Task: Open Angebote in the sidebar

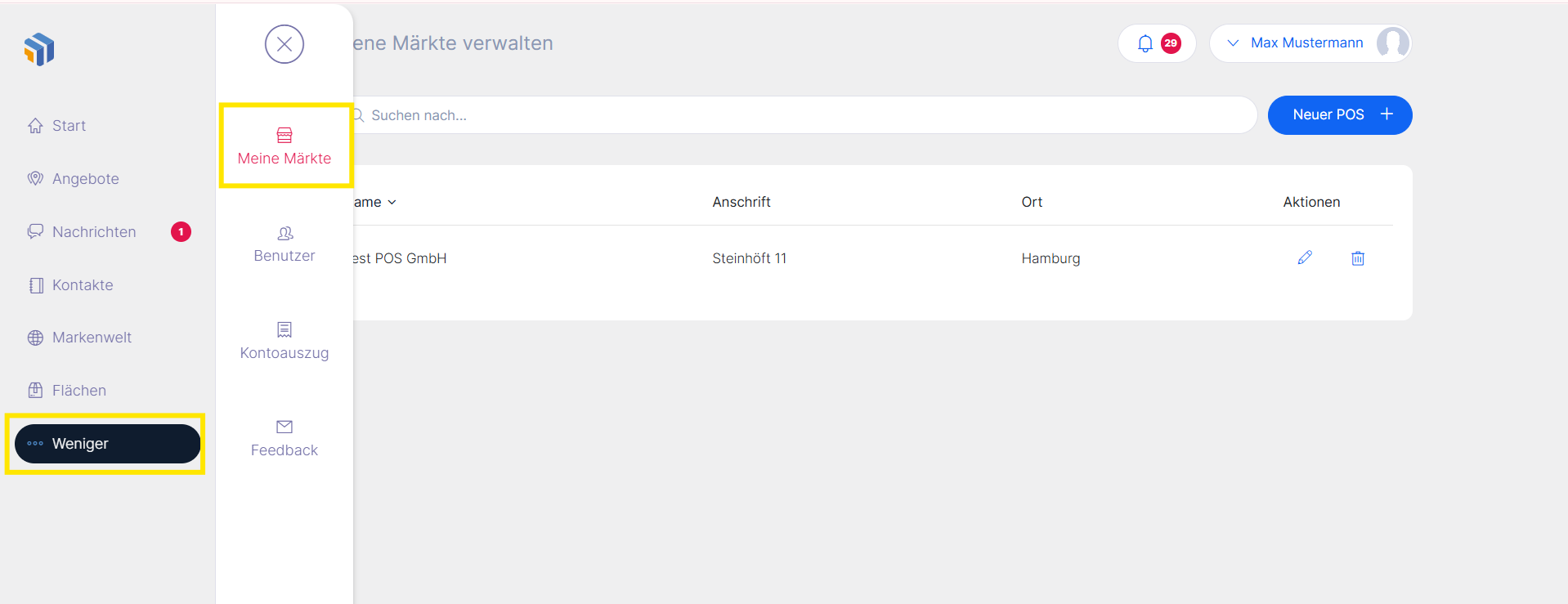Action: (x=85, y=179)
